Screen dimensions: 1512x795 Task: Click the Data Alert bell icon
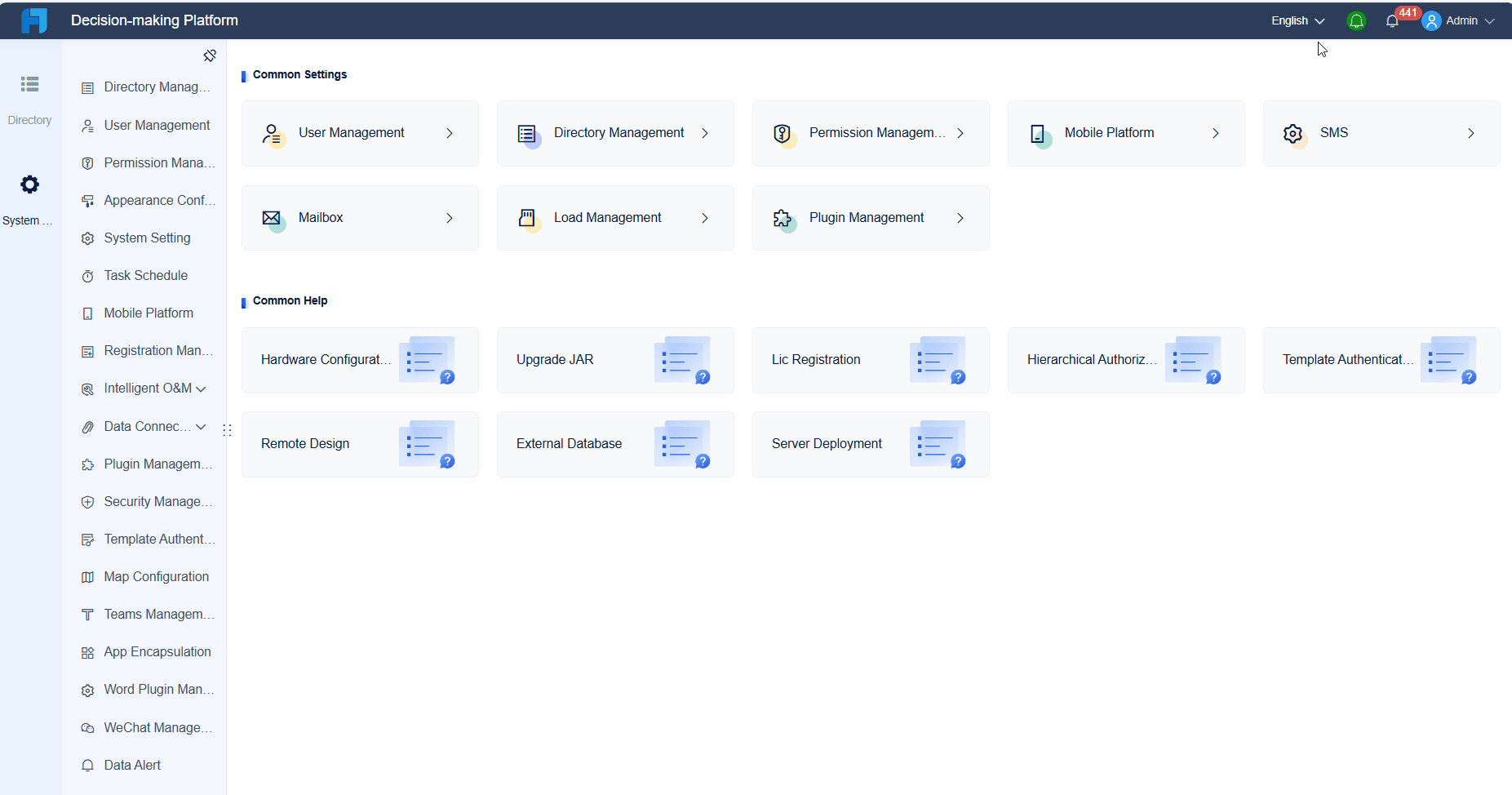pyautogui.click(x=87, y=766)
